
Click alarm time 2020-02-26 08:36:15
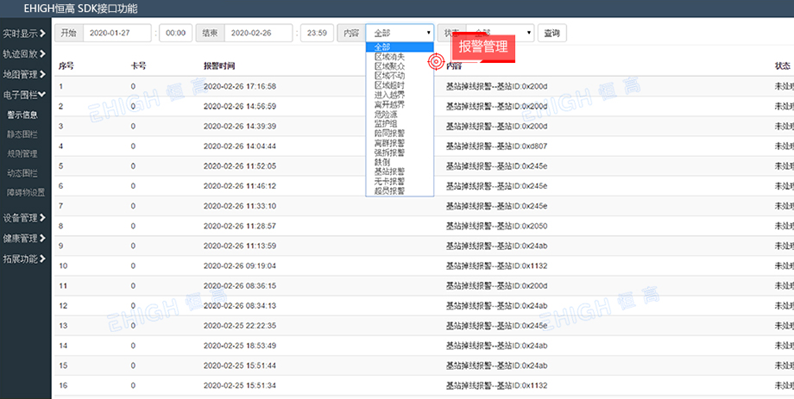[x=240, y=286]
